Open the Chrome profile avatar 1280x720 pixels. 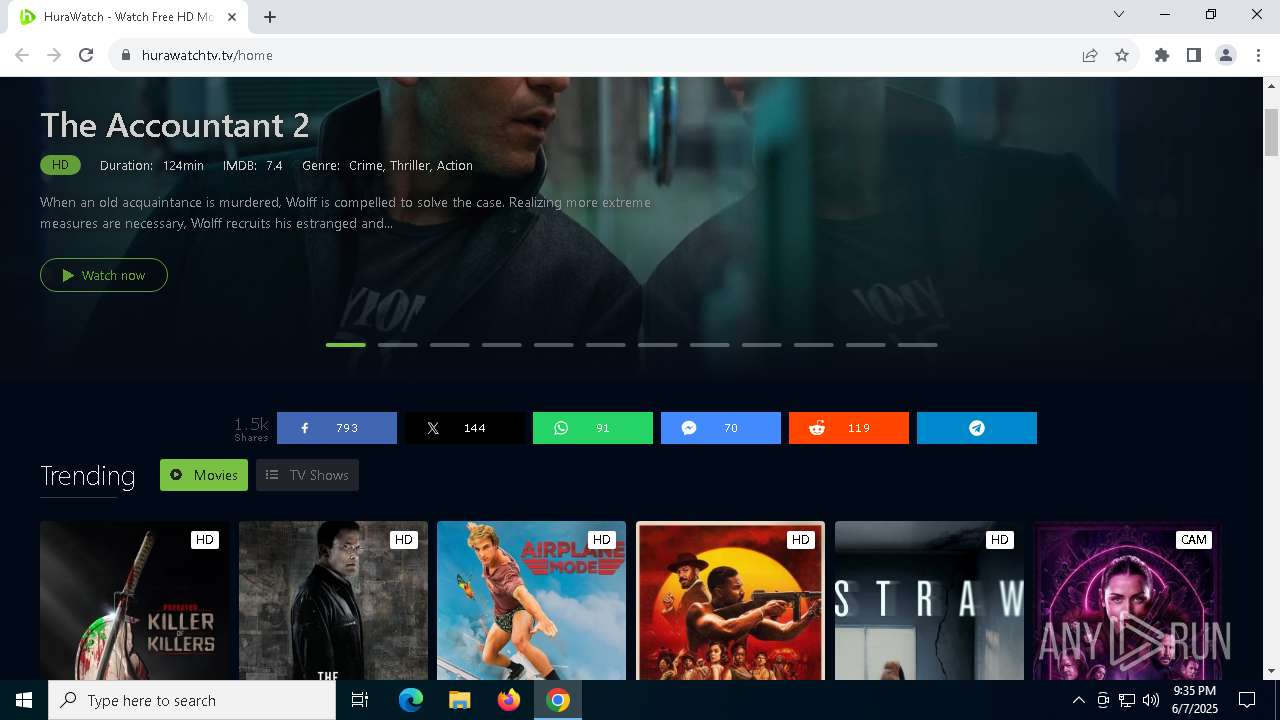click(x=1226, y=55)
